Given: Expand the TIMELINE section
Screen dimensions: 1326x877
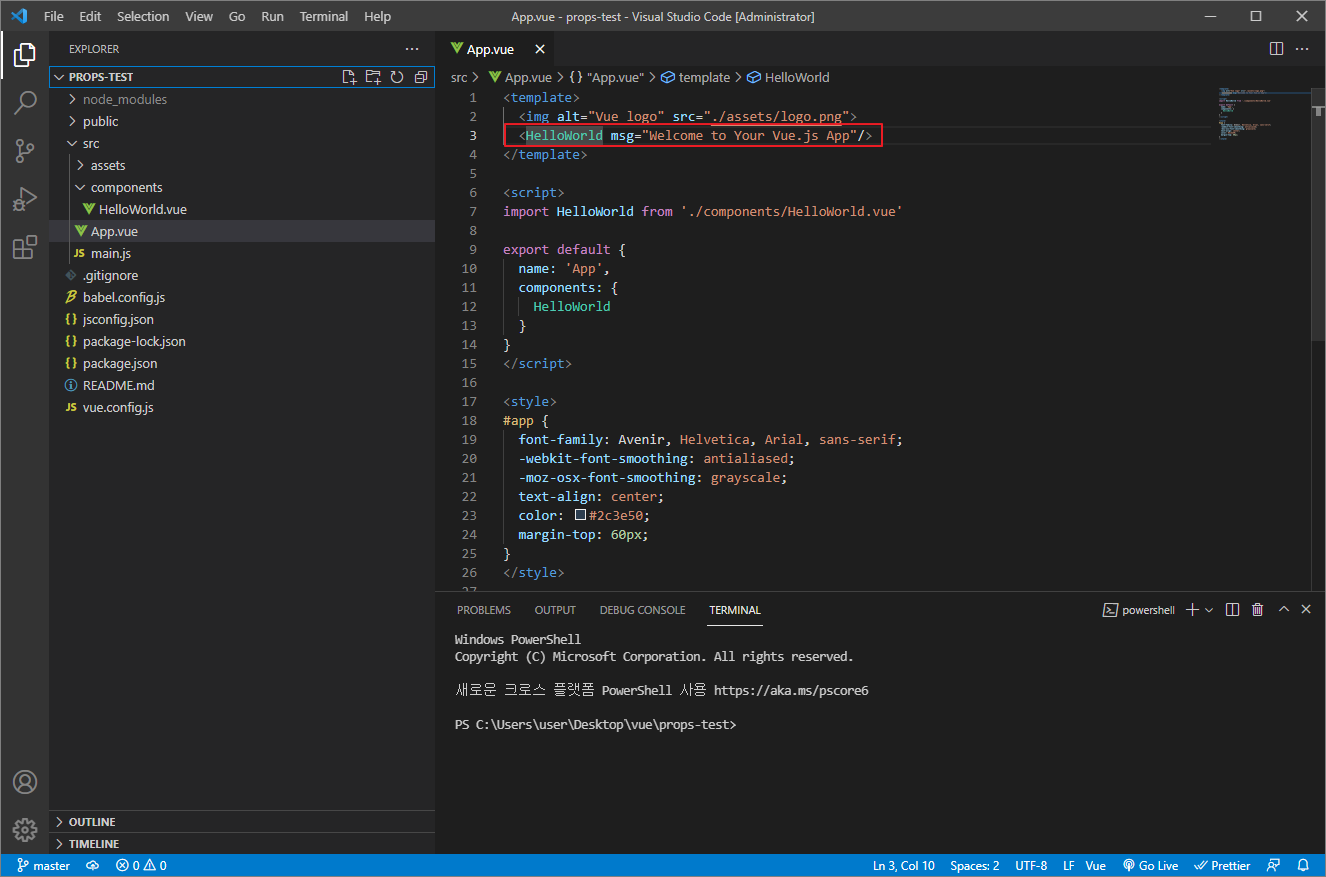Looking at the screenshot, I should point(242,844).
